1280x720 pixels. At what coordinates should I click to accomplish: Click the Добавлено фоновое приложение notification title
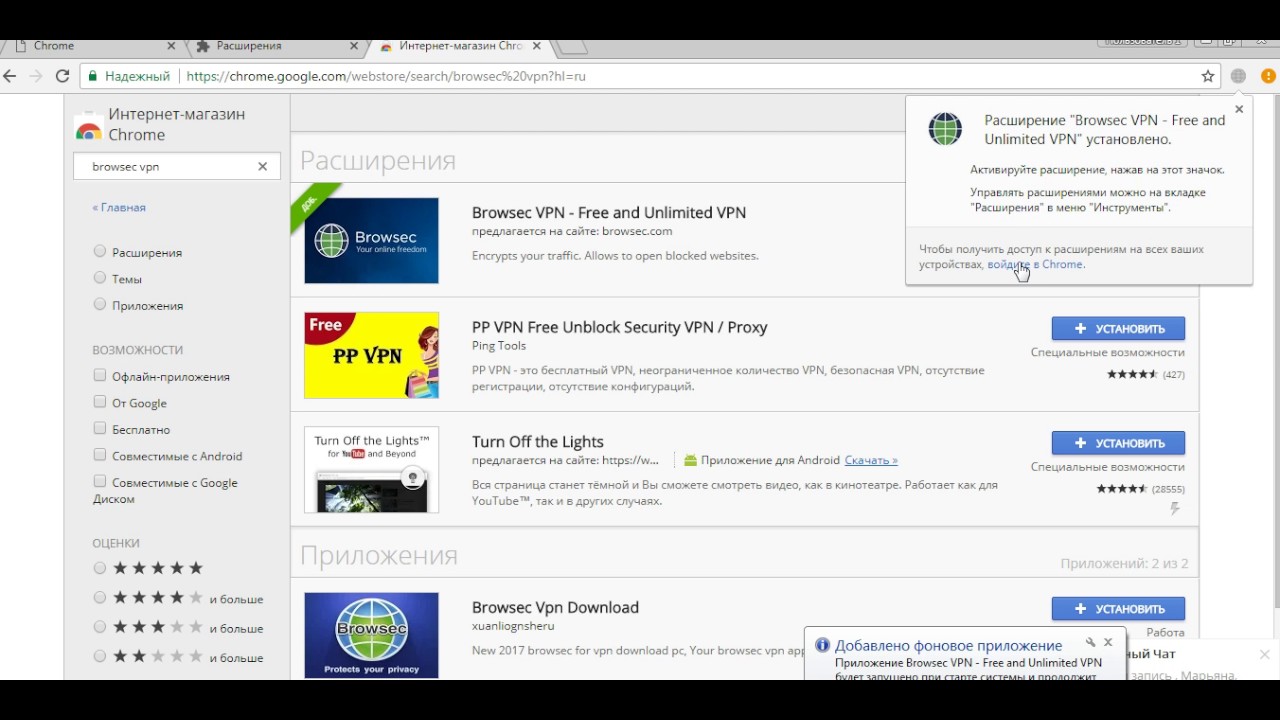(x=948, y=646)
